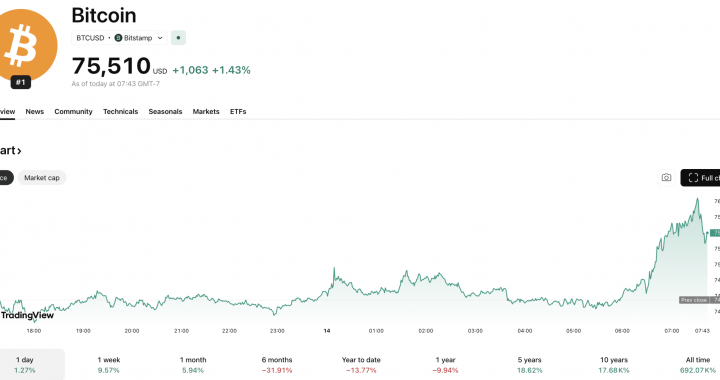Select the 1 week range
The width and height of the screenshot is (720, 380).
click(x=108, y=364)
